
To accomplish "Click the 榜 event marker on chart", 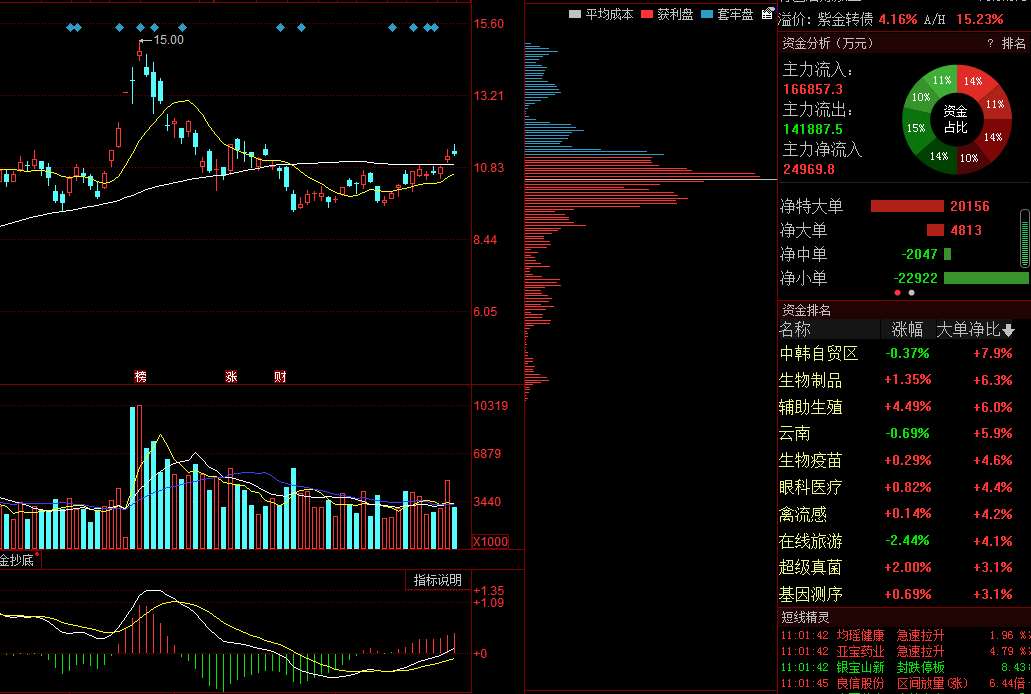I will (140, 377).
